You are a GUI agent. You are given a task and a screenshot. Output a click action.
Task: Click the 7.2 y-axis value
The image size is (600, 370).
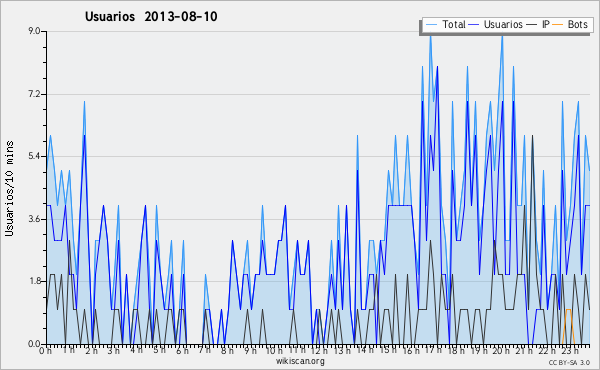pos(34,94)
